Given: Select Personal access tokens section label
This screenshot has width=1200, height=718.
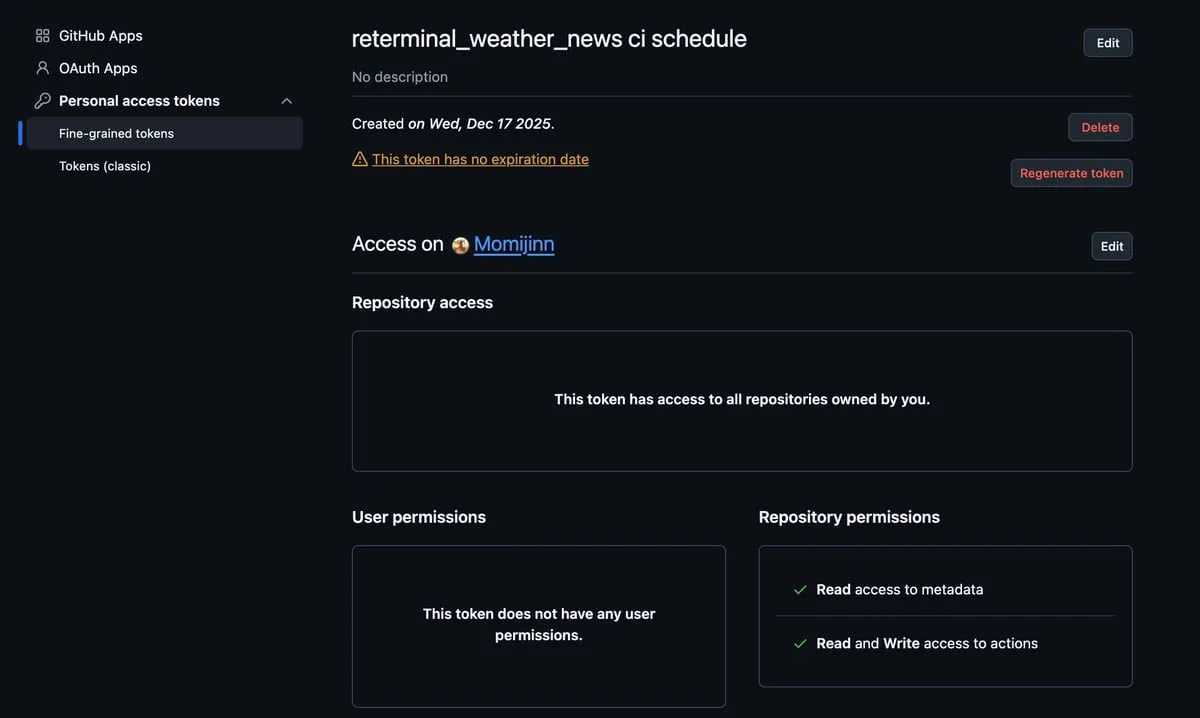Looking at the screenshot, I should pos(139,101).
